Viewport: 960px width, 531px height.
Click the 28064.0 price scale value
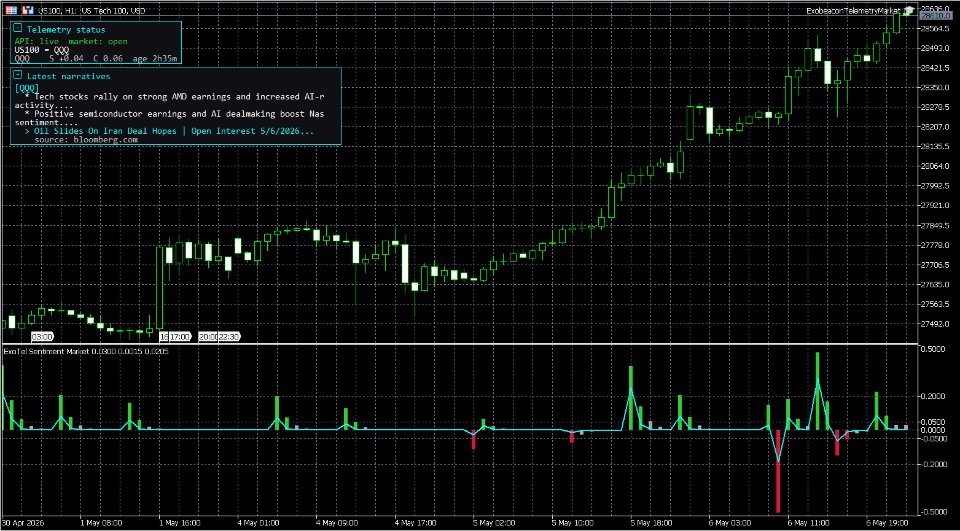(x=934, y=166)
